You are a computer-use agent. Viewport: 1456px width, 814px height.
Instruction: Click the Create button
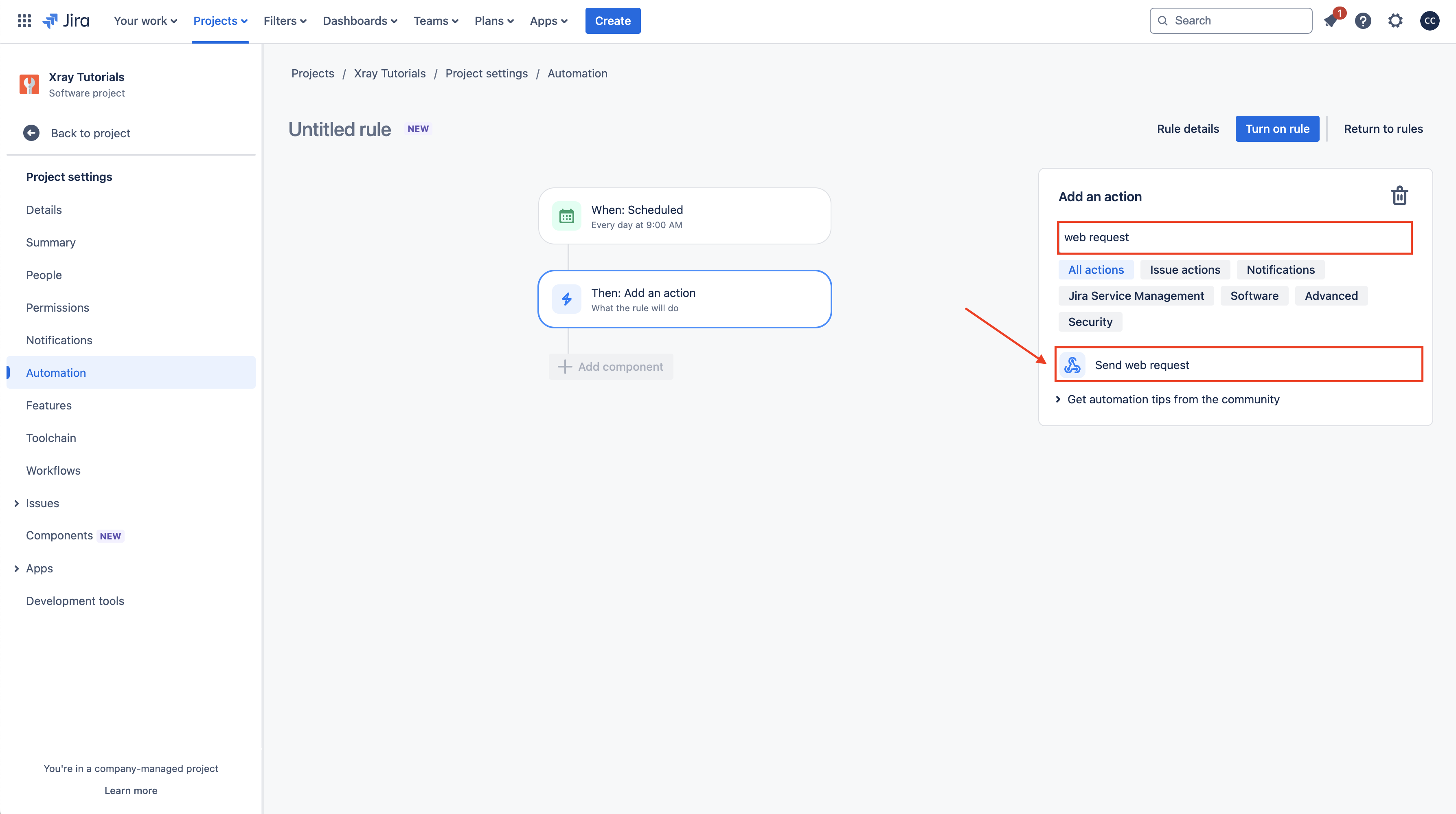pyautogui.click(x=613, y=21)
